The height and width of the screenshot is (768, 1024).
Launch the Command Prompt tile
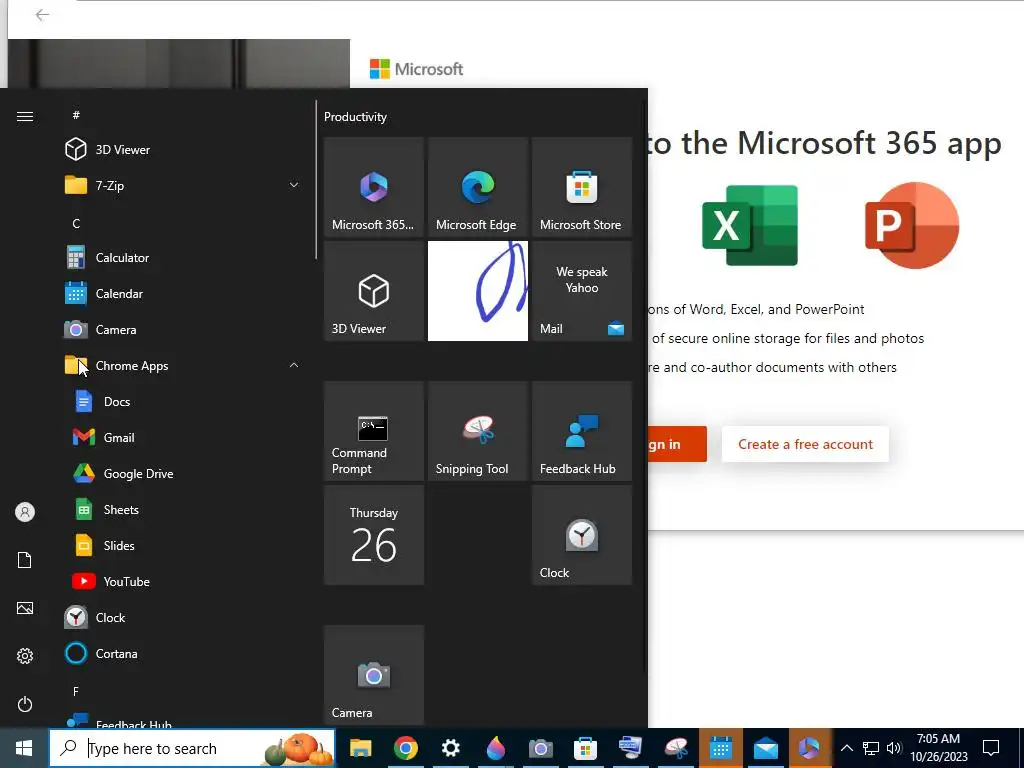click(374, 431)
